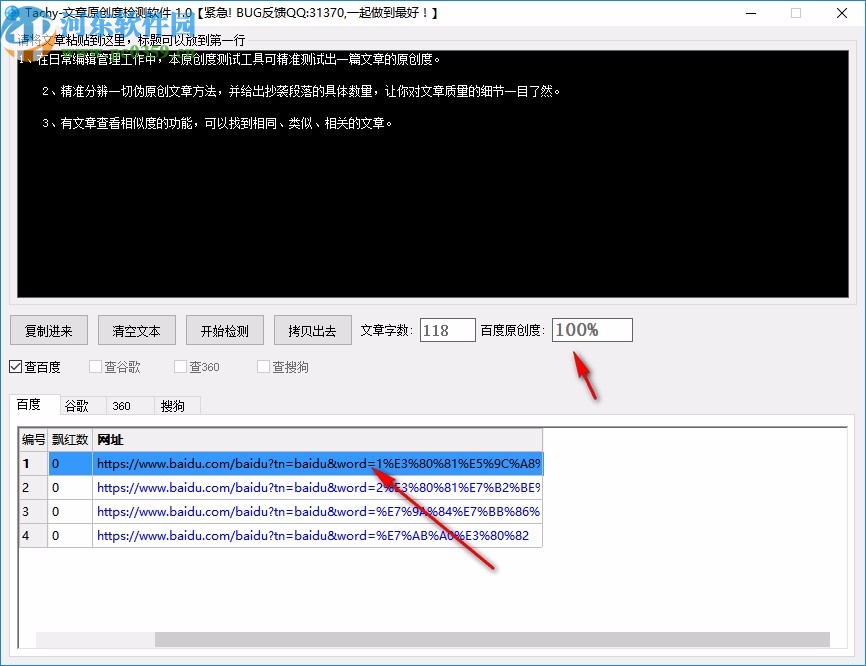The image size is (866, 666).
Task: Toggle the 查搜狗 checkbox
Action: point(283,367)
